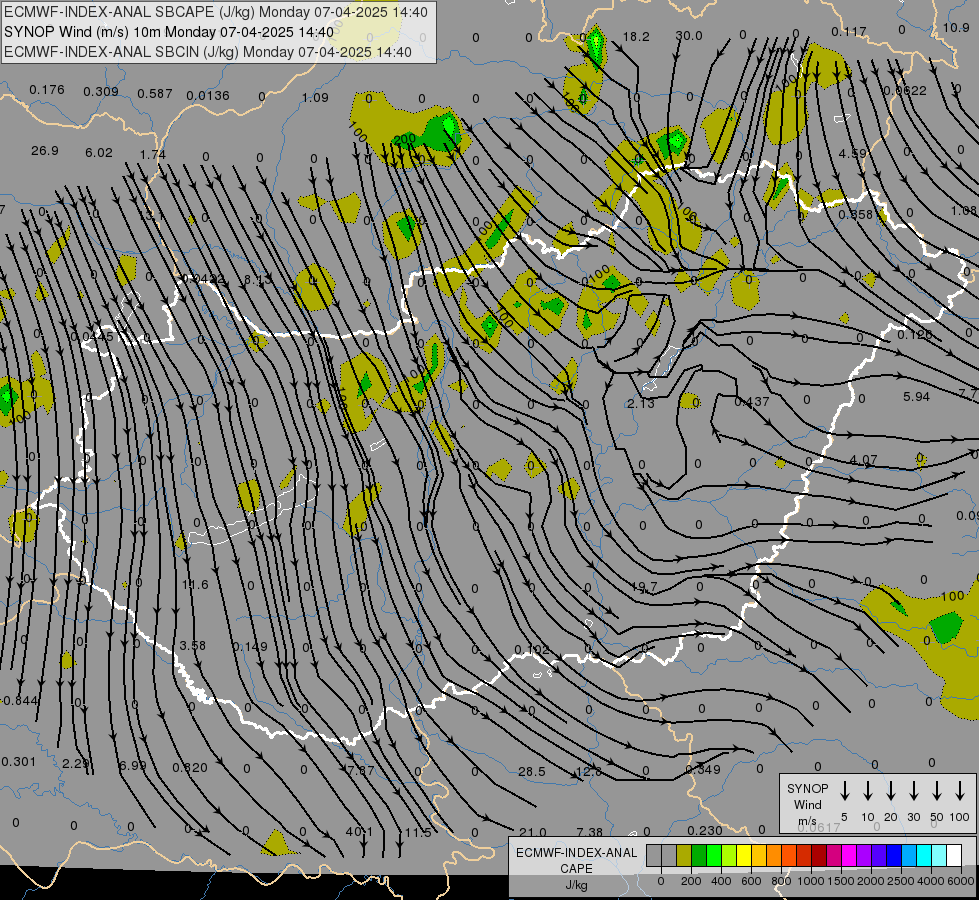This screenshot has height=900, width=979.
Task: Click the '0.102' SBCIN value on map
Action: (532, 650)
